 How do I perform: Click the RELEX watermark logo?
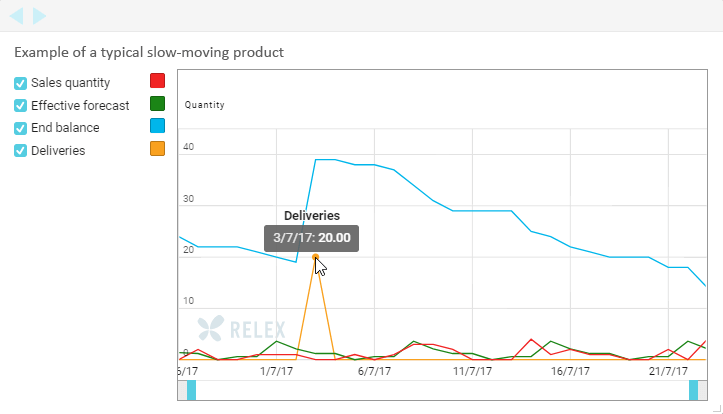(x=241, y=328)
